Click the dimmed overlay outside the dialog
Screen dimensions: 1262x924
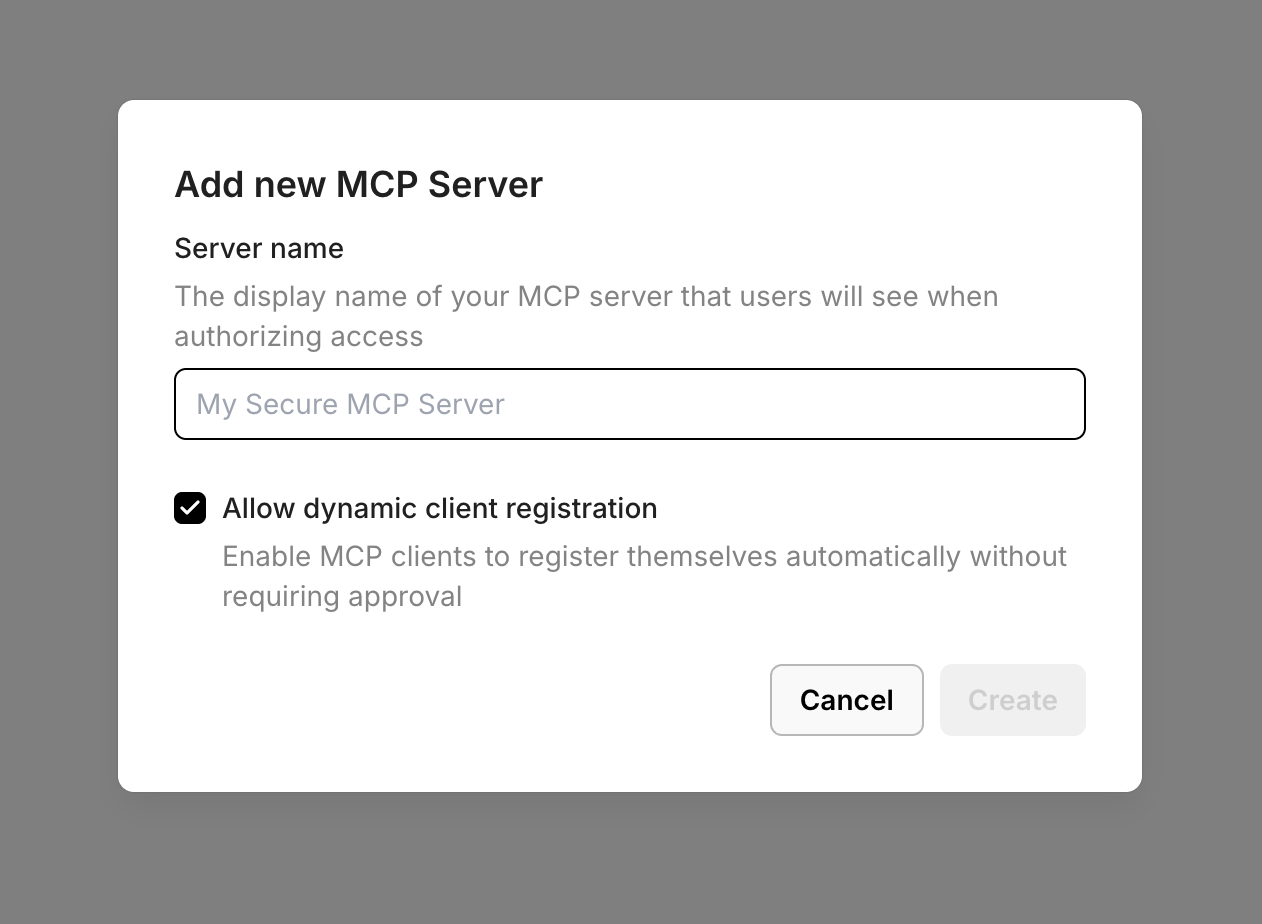click(60, 460)
